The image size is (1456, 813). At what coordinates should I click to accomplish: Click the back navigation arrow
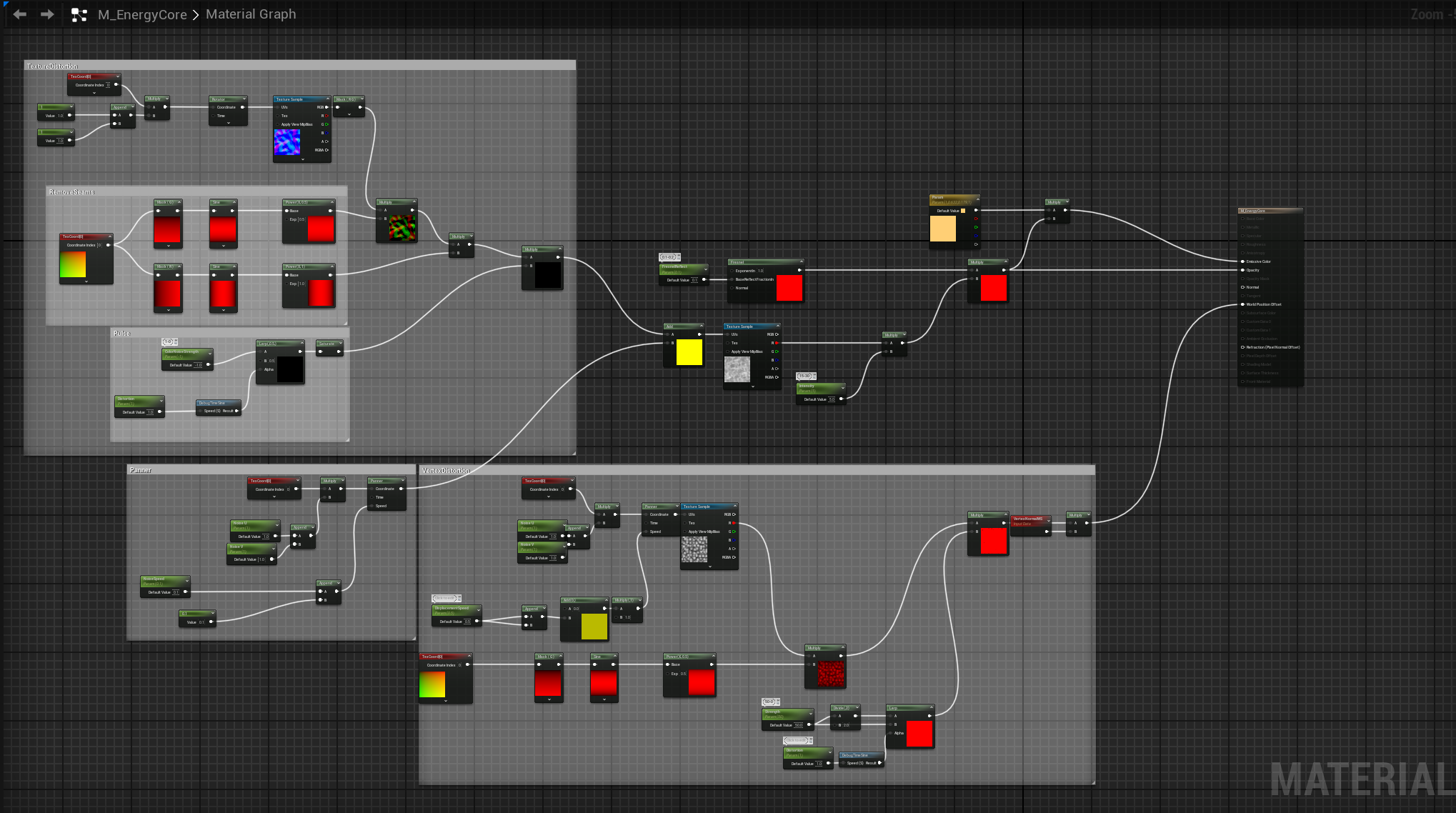pyautogui.click(x=20, y=14)
